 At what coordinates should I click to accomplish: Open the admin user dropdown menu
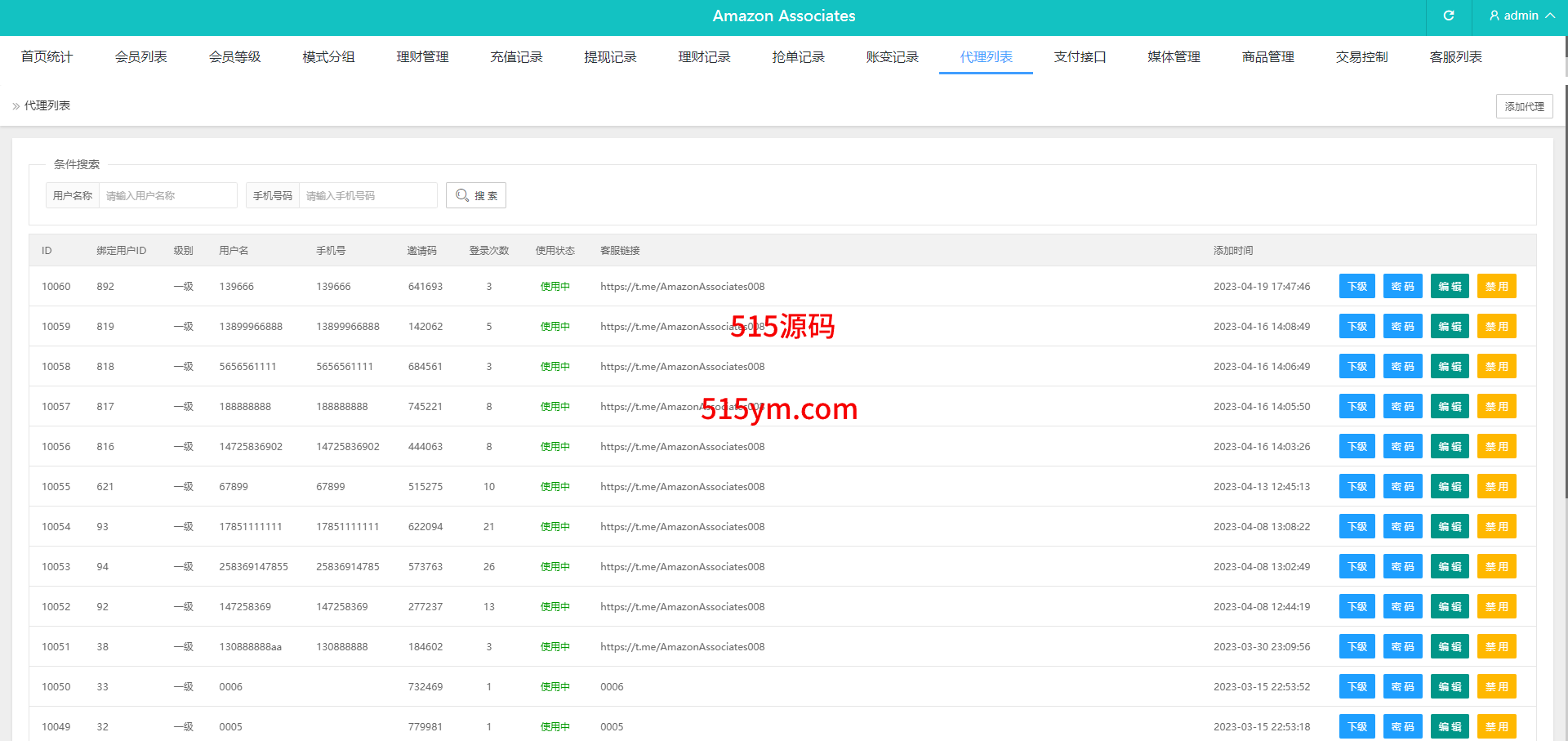(1521, 16)
